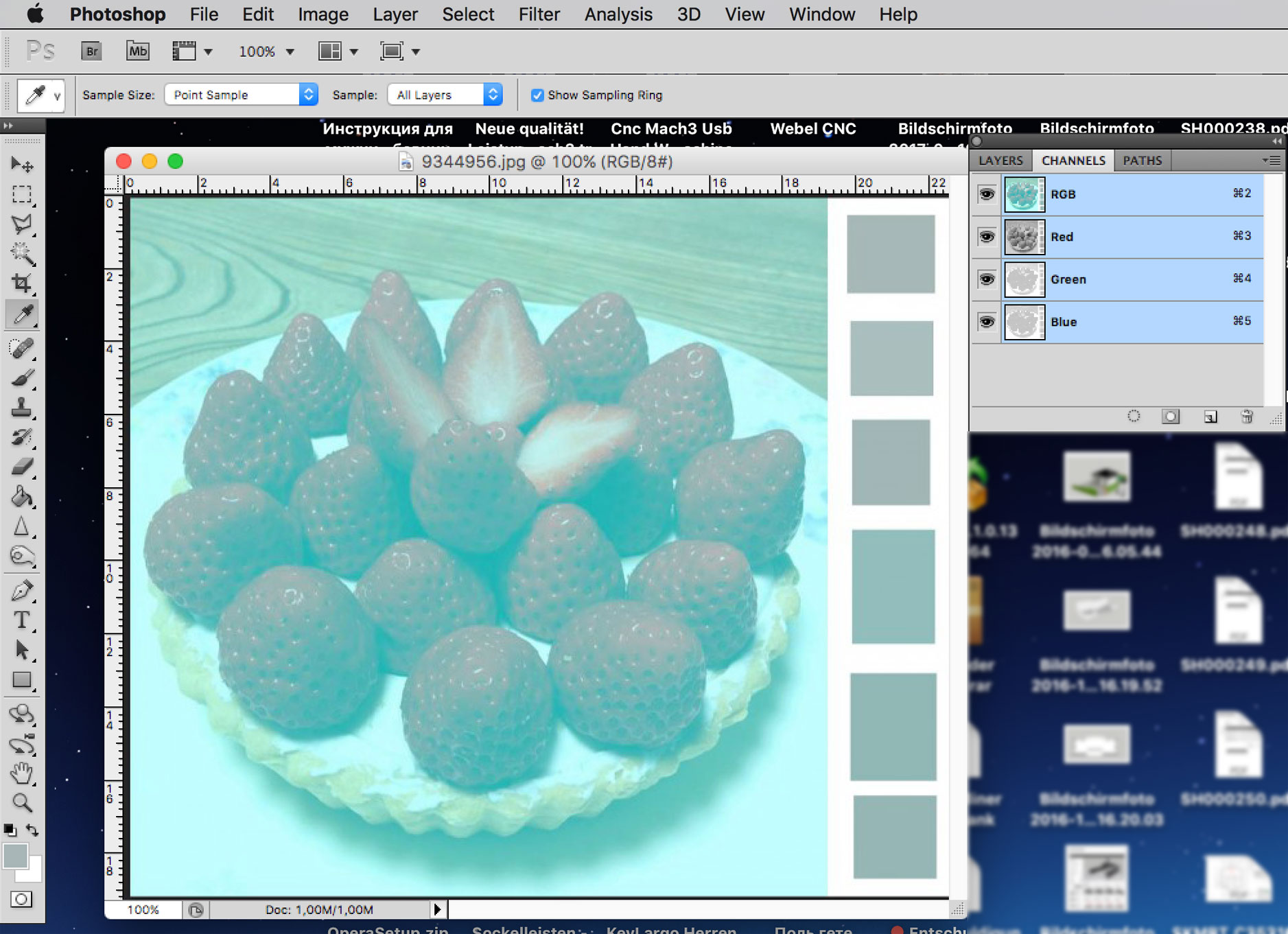Image resolution: width=1288 pixels, height=934 pixels.
Task: Select the Crop tool
Action: tap(22, 283)
